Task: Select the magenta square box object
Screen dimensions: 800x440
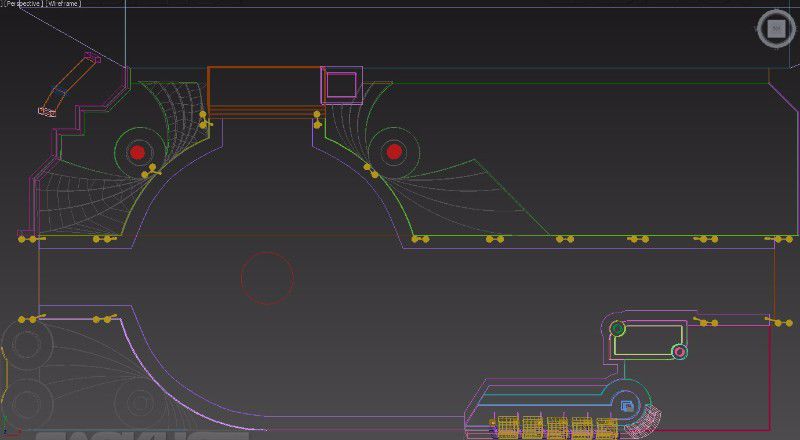Action: pyautogui.click(x=341, y=85)
